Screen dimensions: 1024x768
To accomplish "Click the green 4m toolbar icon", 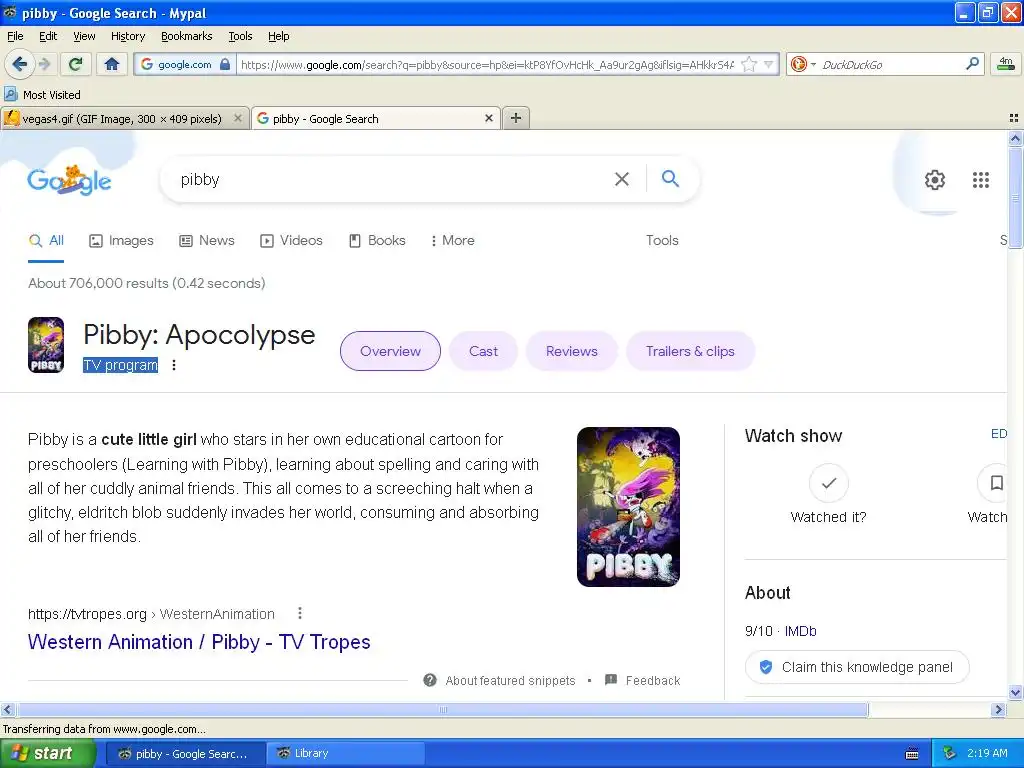I will 1006,64.
